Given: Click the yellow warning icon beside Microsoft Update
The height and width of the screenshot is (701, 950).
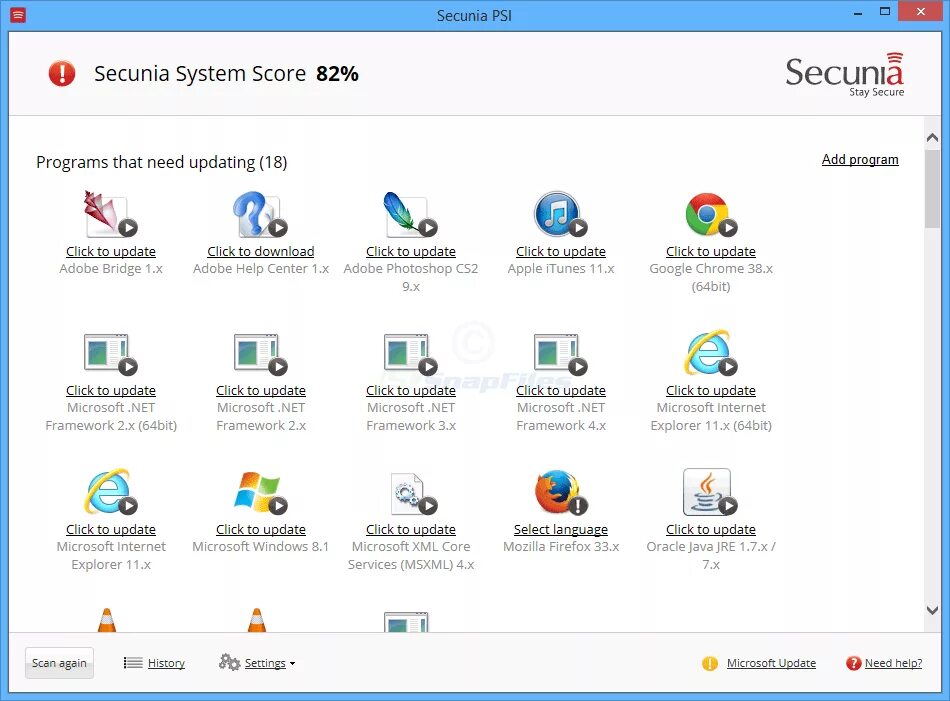Looking at the screenshot, I should [x=709, y=663].
